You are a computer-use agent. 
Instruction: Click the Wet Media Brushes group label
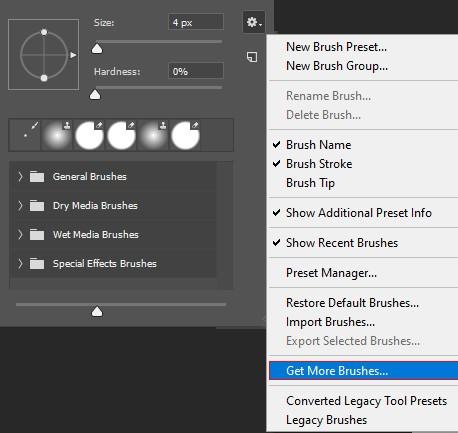click(96, 234)
